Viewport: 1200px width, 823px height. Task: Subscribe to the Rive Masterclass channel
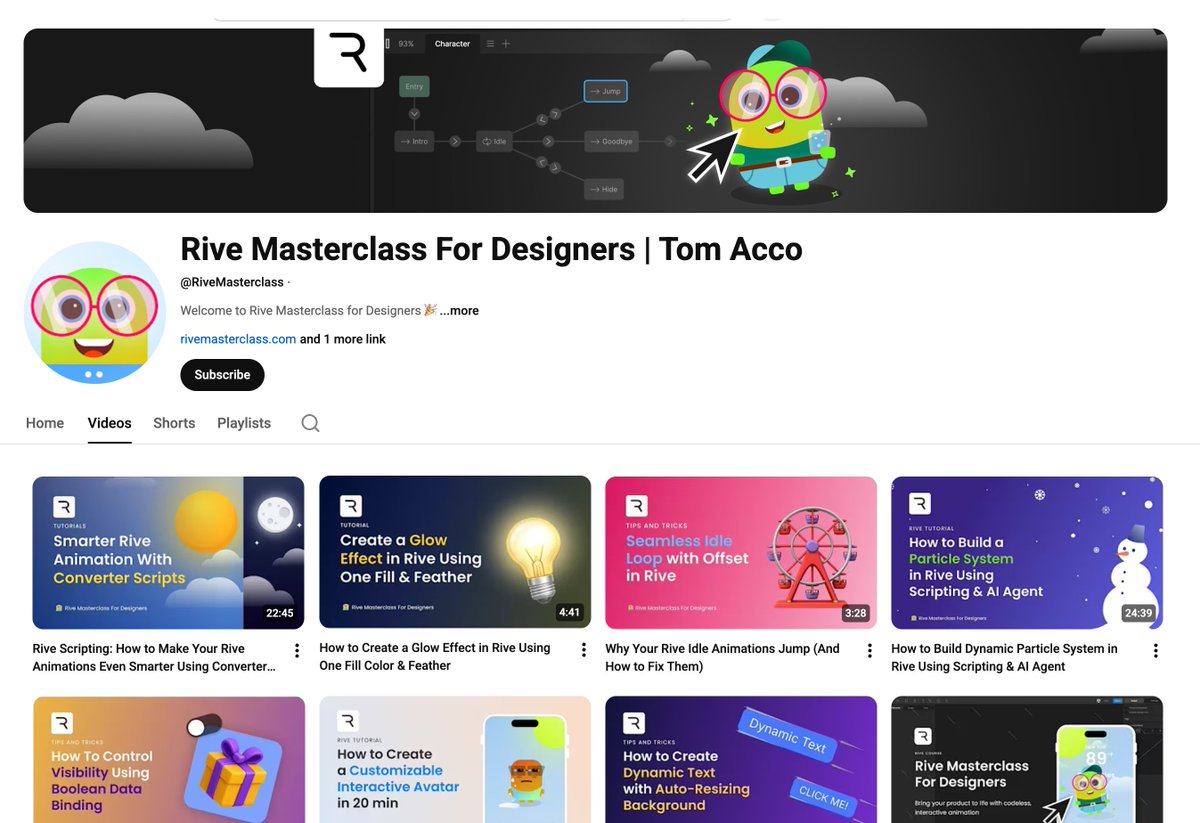click(x=222, y=375)
